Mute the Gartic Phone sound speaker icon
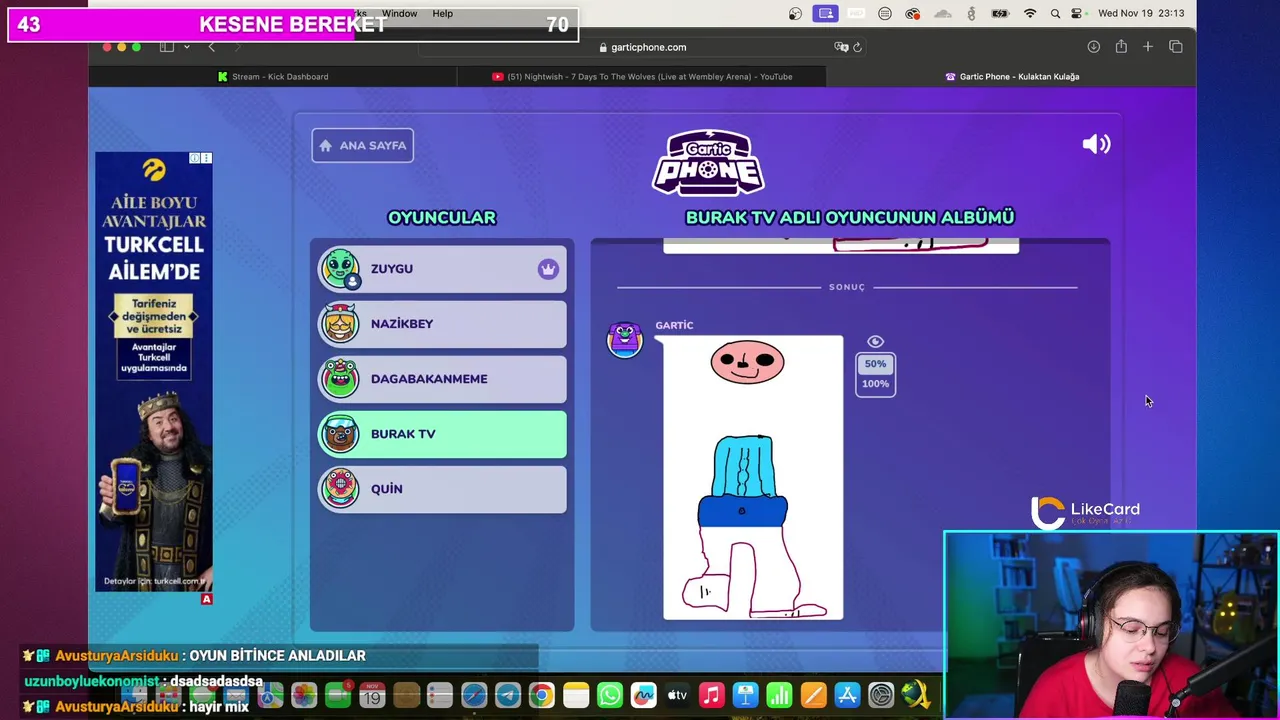Image resolution: width=1280 pixels, height=720 pixels. coord(1096,144)
